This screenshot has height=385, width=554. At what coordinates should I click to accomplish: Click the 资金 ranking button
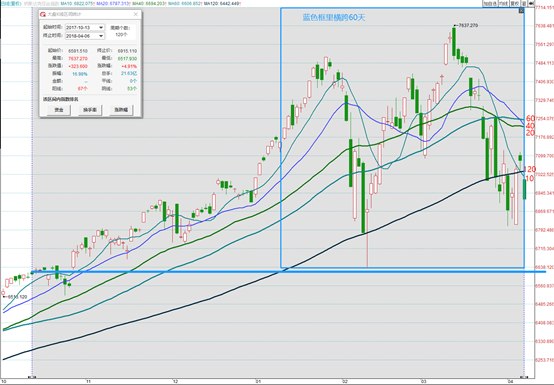[x=59, y=110]
